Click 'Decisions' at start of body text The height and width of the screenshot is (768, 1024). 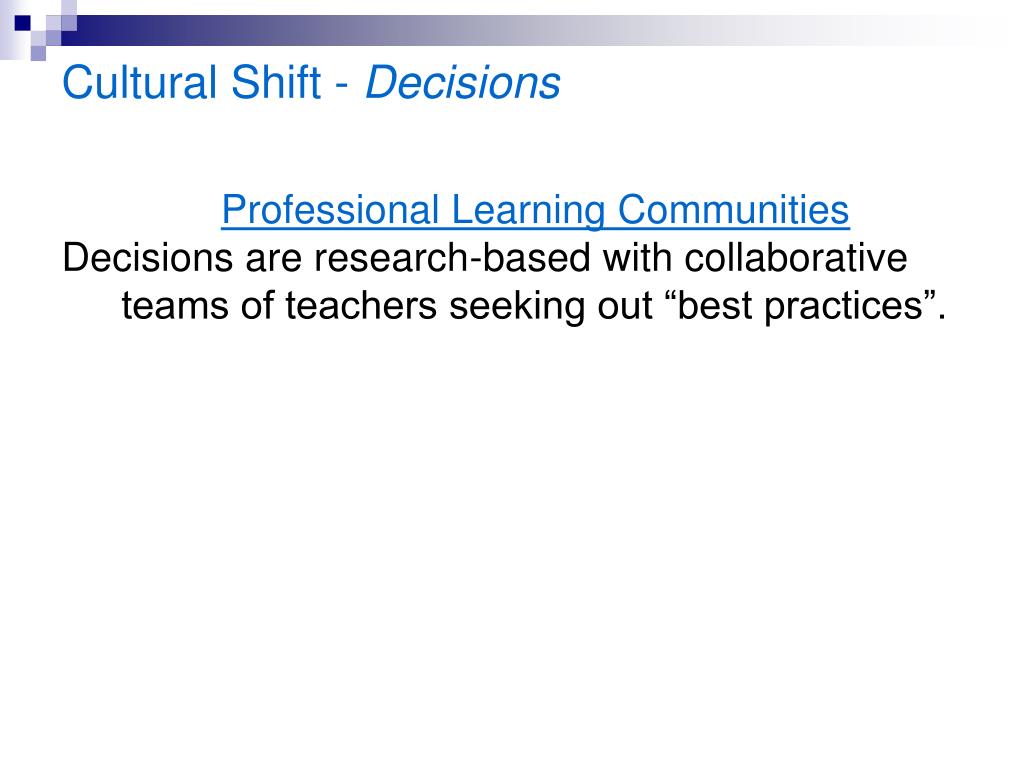pos(148,257)
